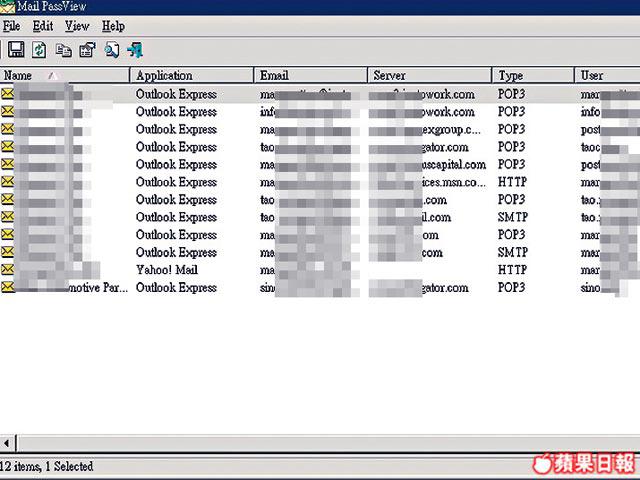Sort by the Type column header
The width and height of the screenshot is (640, 480).
[x=533, y=76]
